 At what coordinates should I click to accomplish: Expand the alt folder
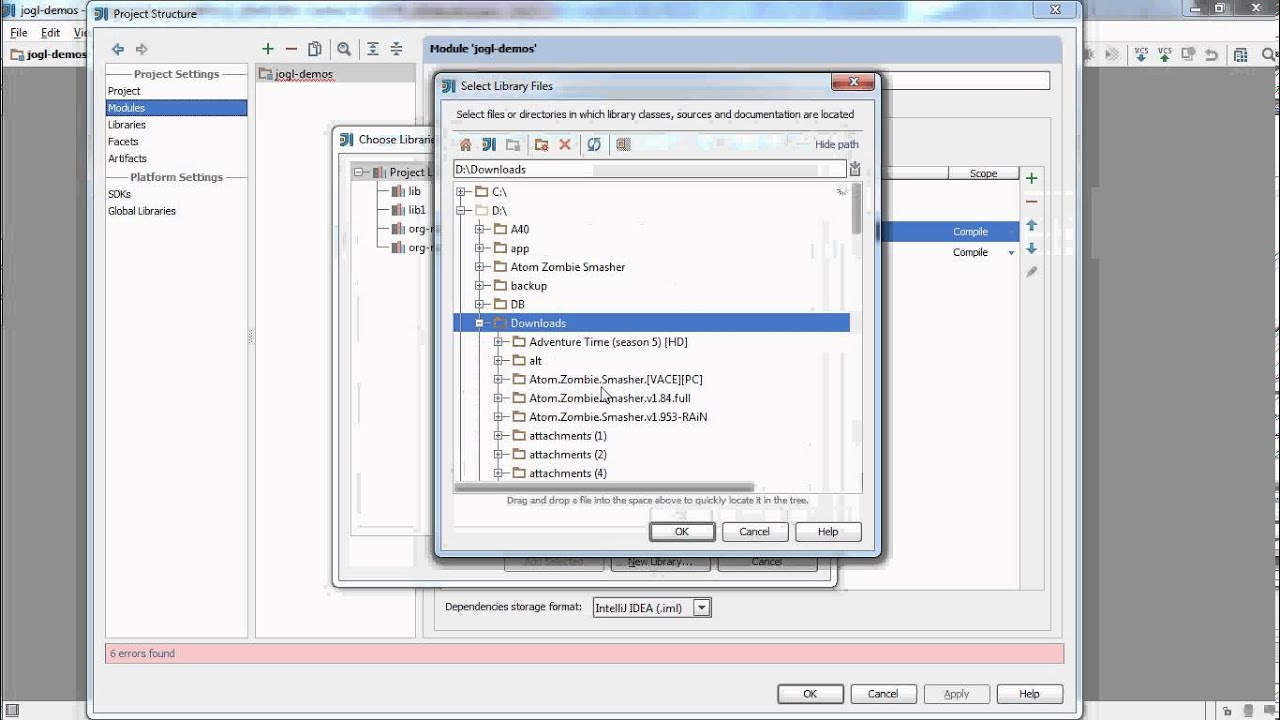pos(498,361)
